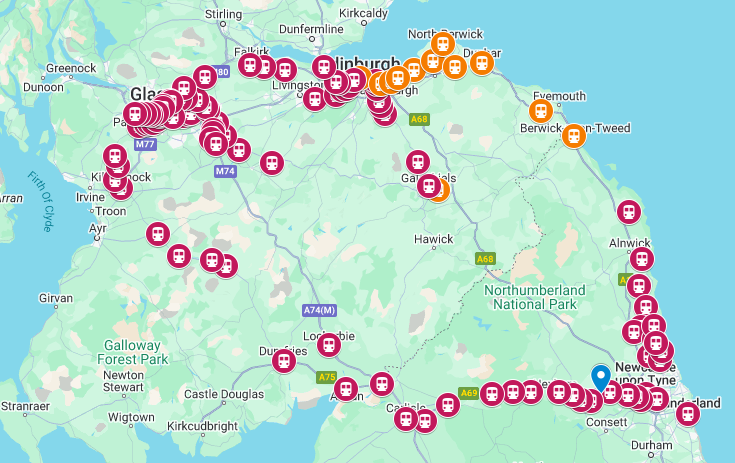Select the train marker east of Carlisle
The image size is (735, 463).
tap(448, 405)
